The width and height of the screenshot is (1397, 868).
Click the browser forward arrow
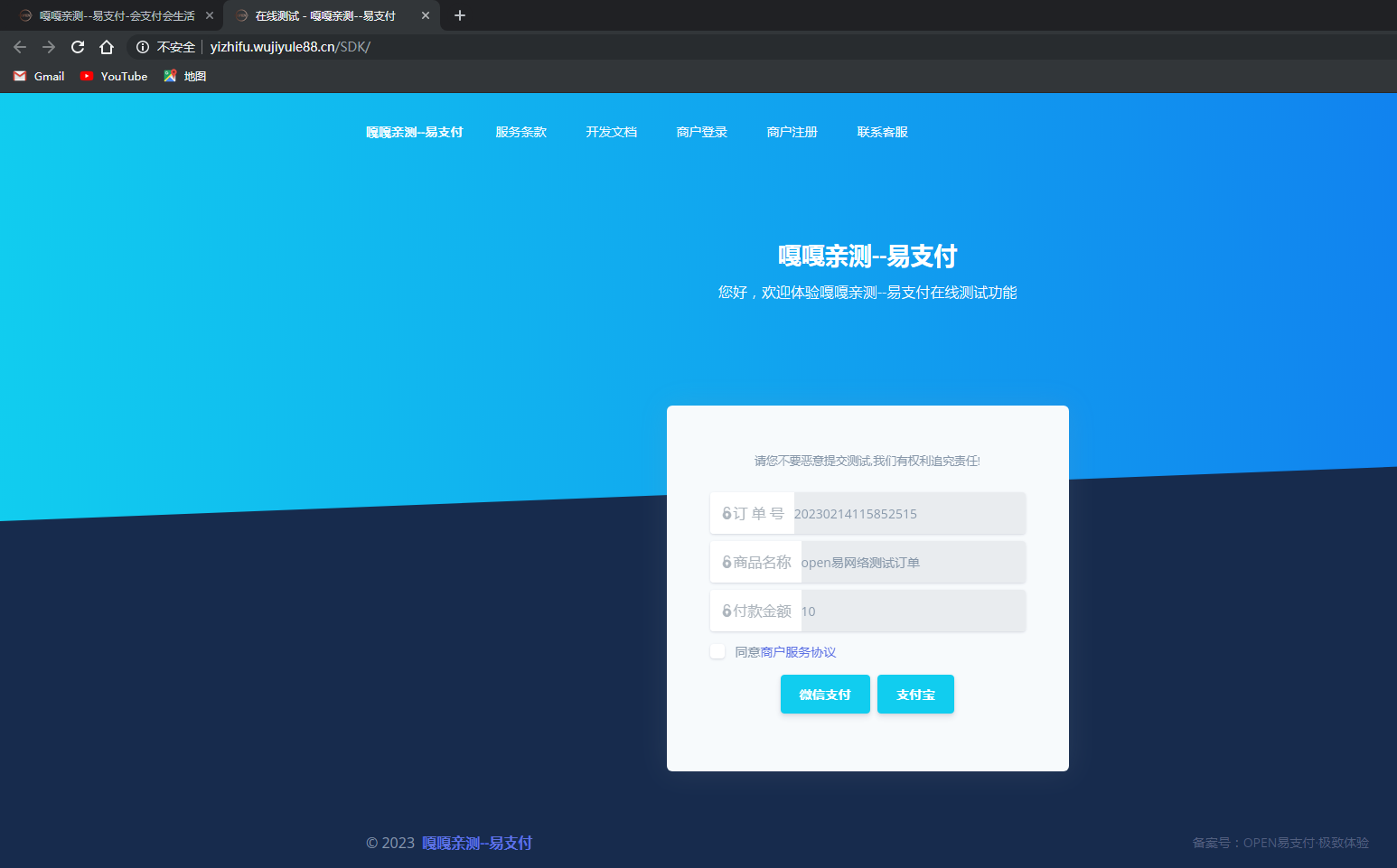49,47
